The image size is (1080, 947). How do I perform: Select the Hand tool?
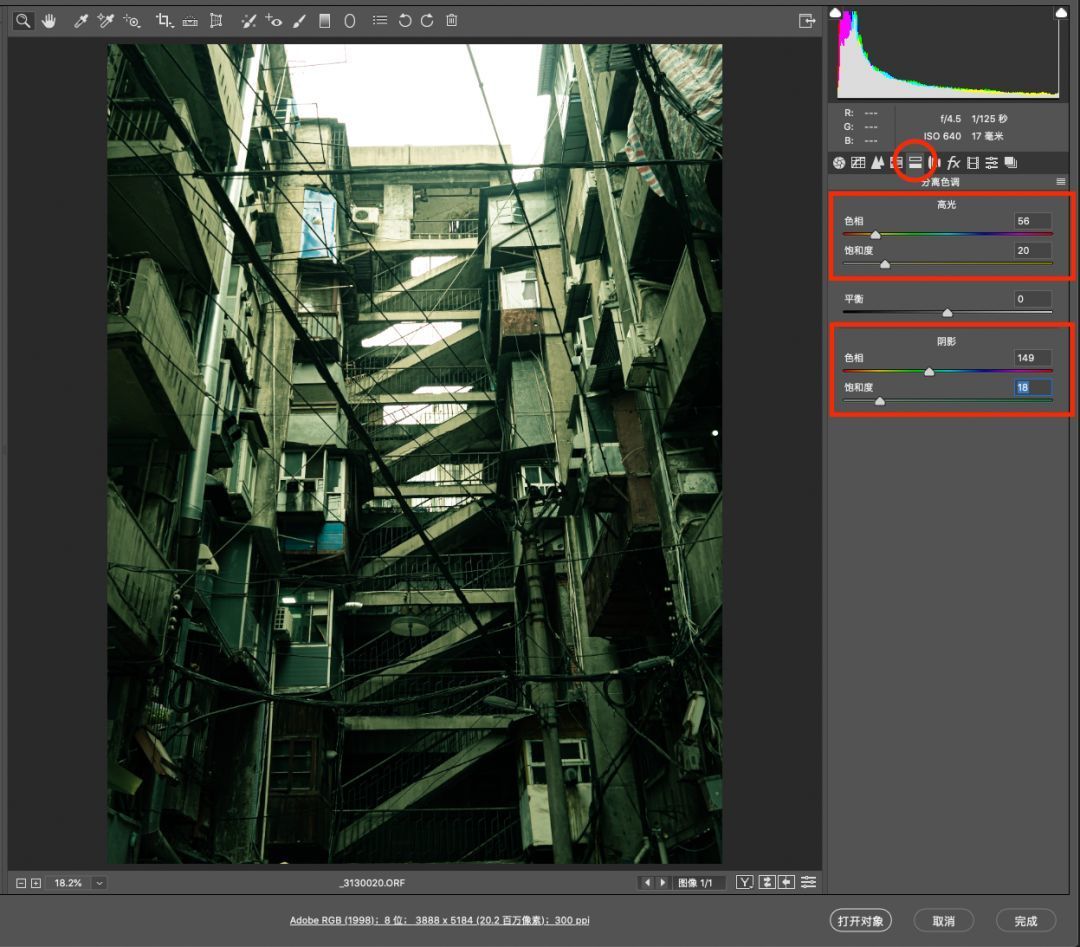click(48, 21)
